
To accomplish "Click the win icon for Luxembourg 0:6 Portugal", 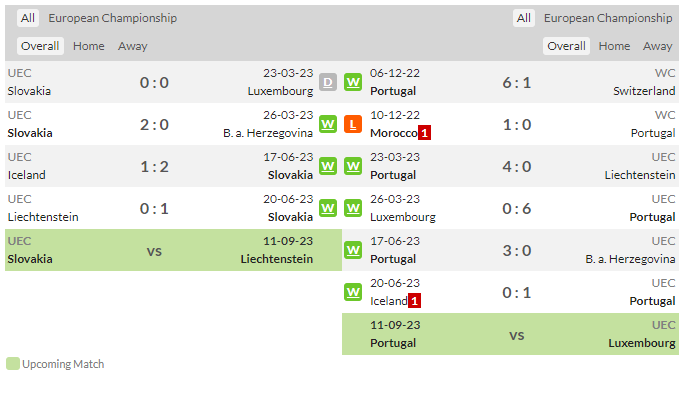I will pyautogui.click(x=353, y=208).
